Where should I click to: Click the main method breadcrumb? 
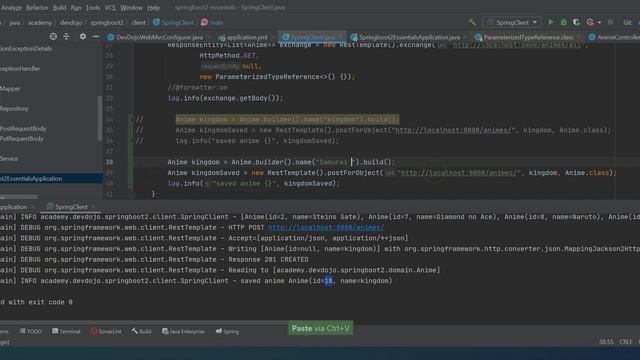tap(212, 23)
